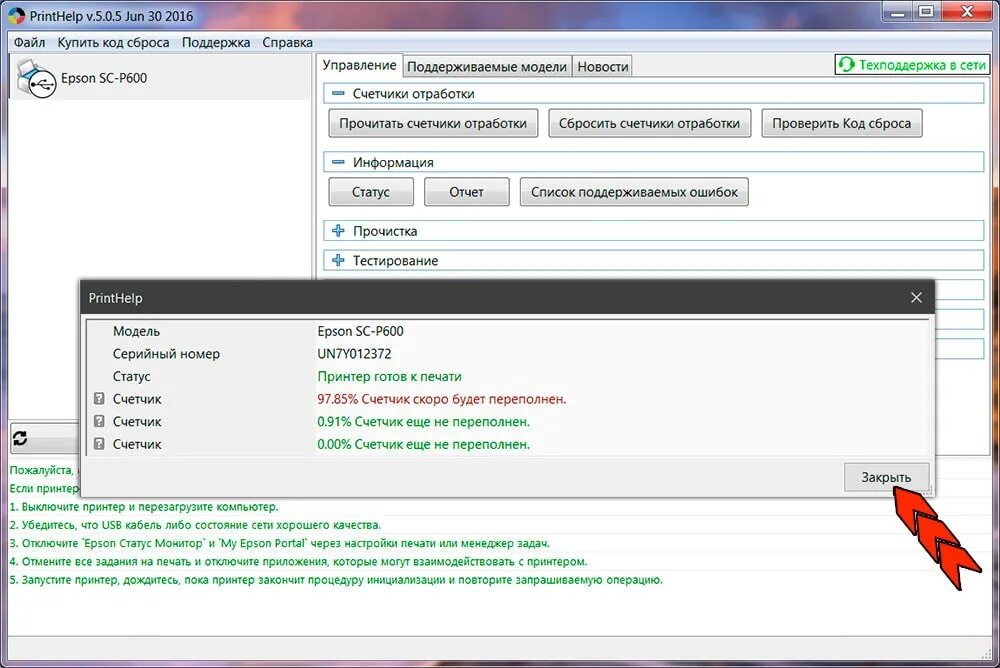
Task: Click the icon next to 97.85% Счетчик row
Action: pyautogui.click(x=99, y=399)
